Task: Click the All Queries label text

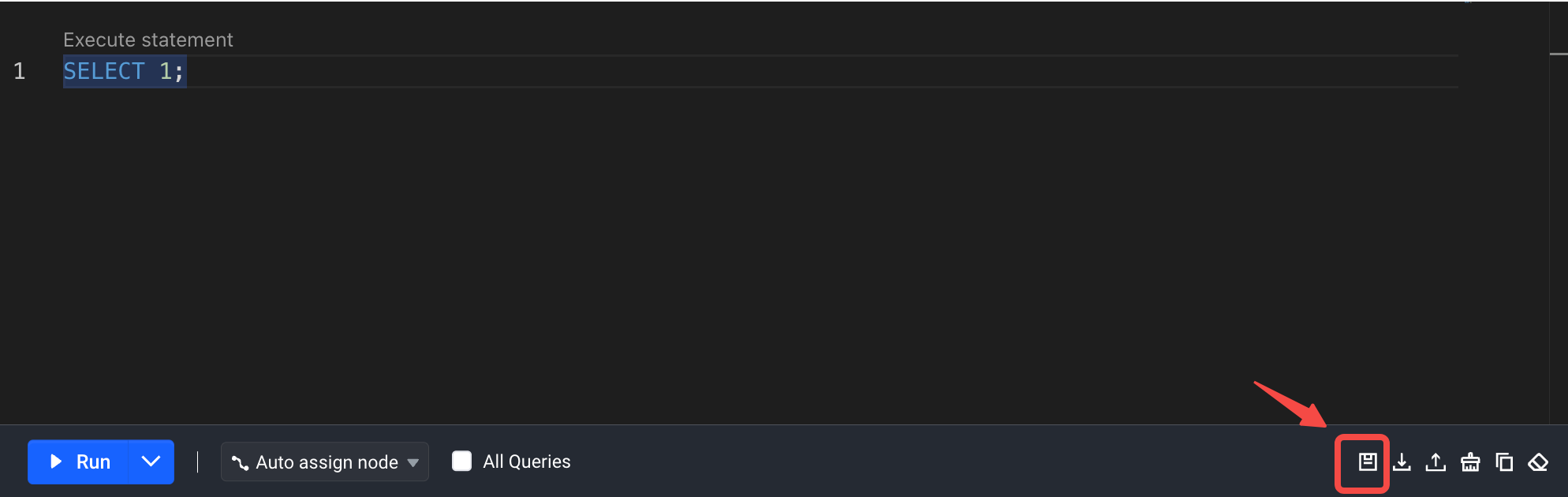Action: click(x=527, y=461)
